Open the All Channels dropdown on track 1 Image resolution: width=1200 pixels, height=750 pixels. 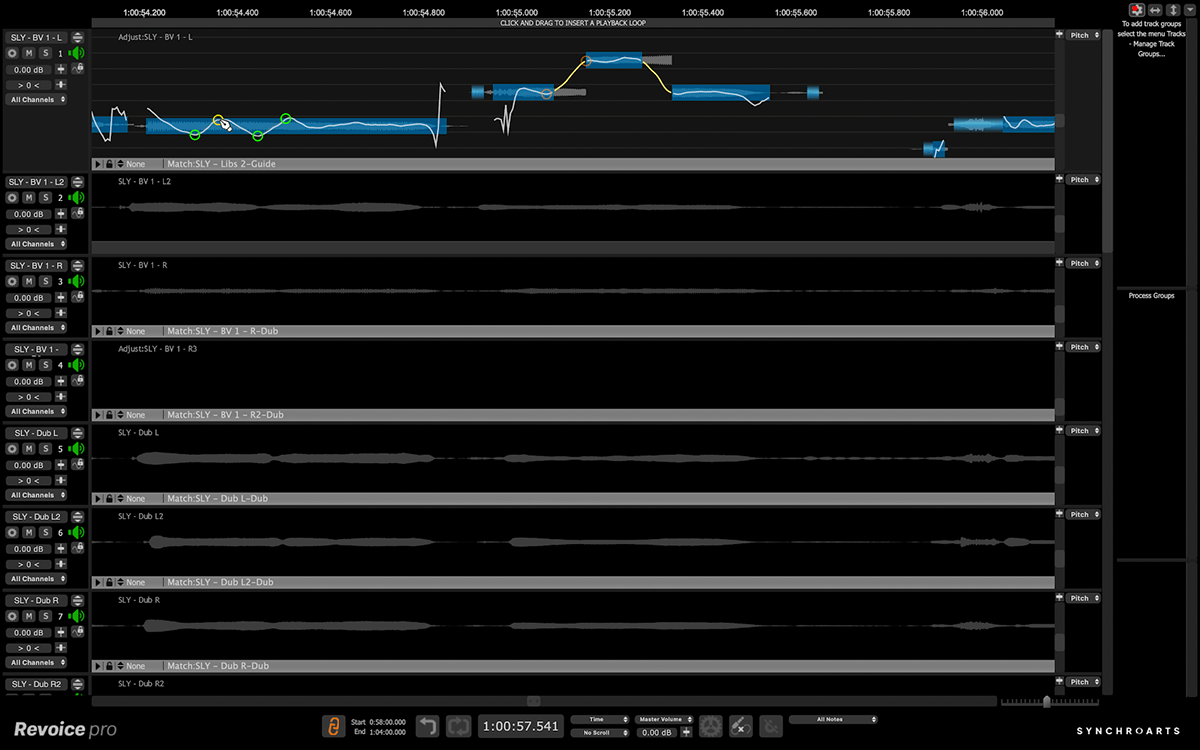pos(37,99)
